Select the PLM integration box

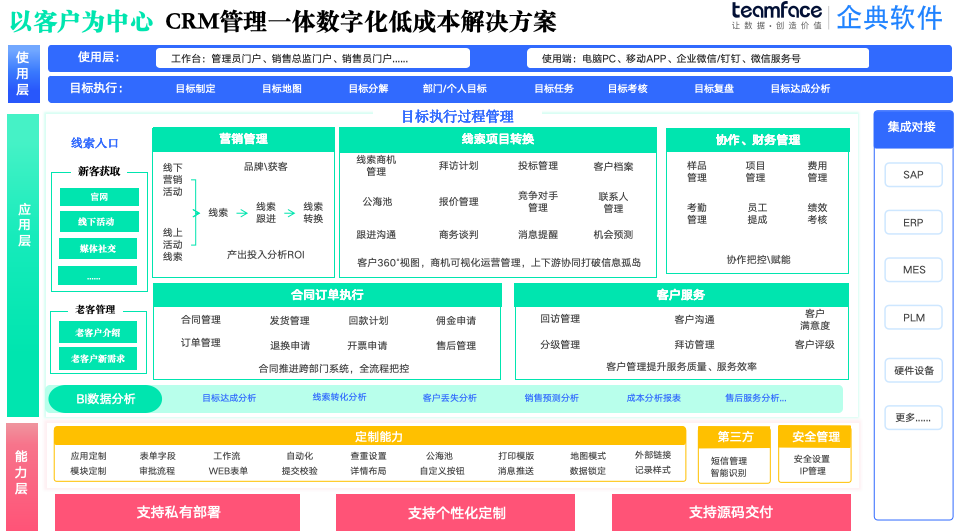point(913,317)
